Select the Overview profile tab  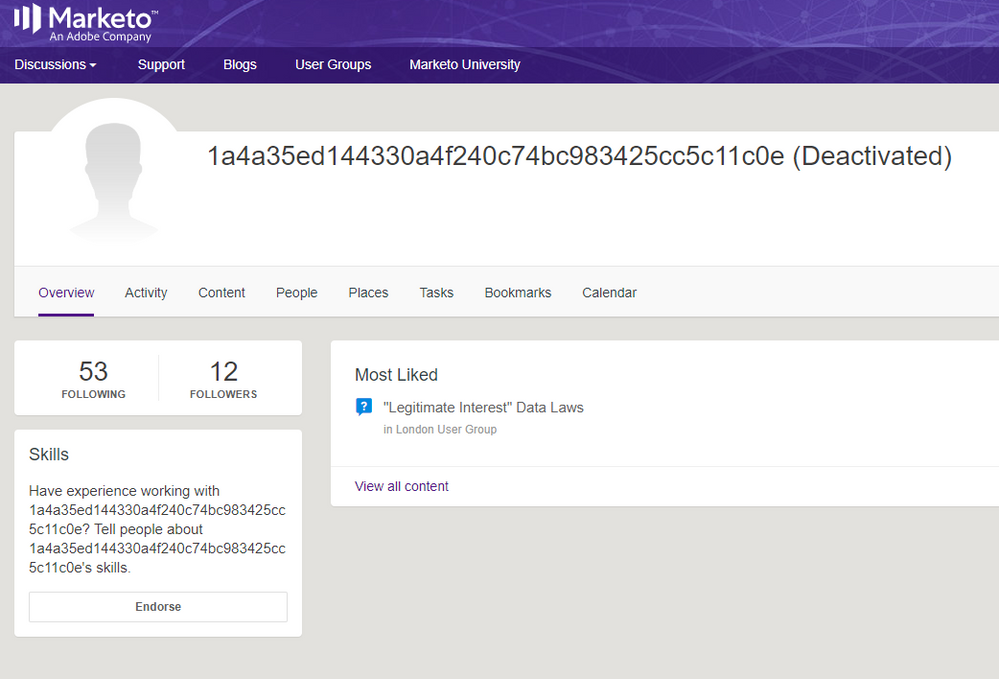(66, 293)
